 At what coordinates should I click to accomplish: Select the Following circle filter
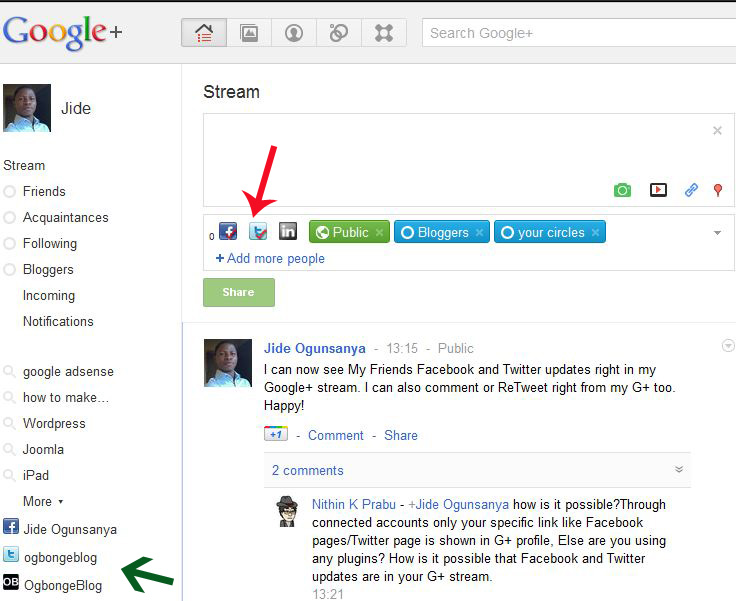point(50,243)
